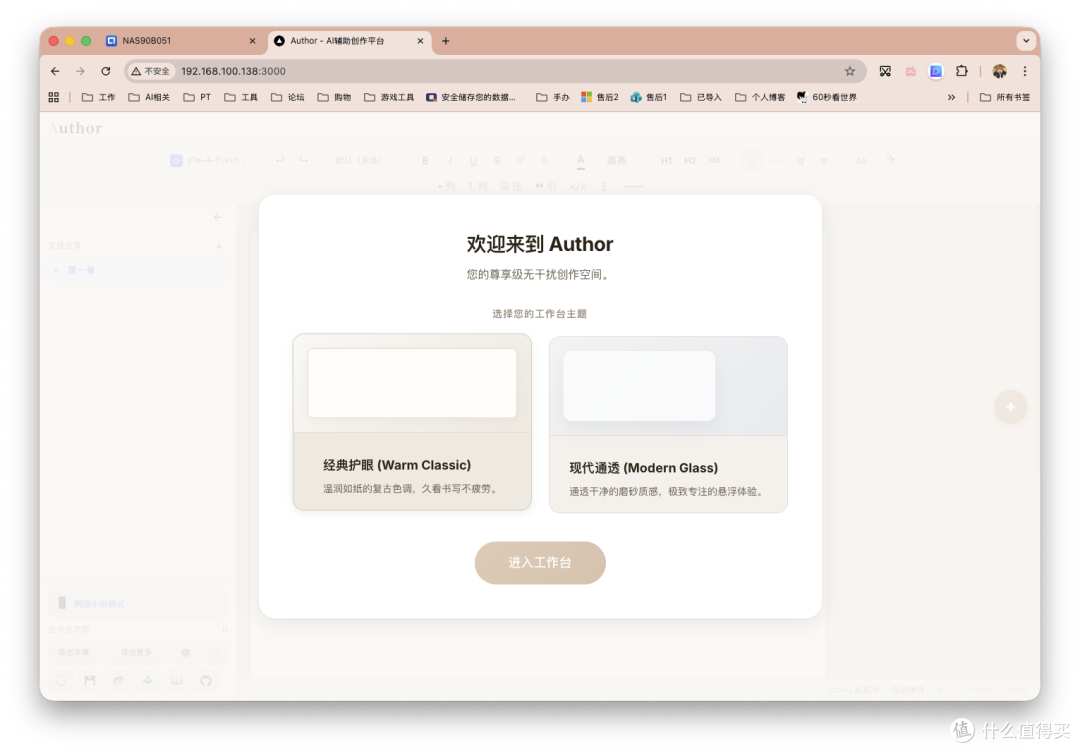
Task: Open the 高亮 highlight color dropdown
Action: point(619,161)
